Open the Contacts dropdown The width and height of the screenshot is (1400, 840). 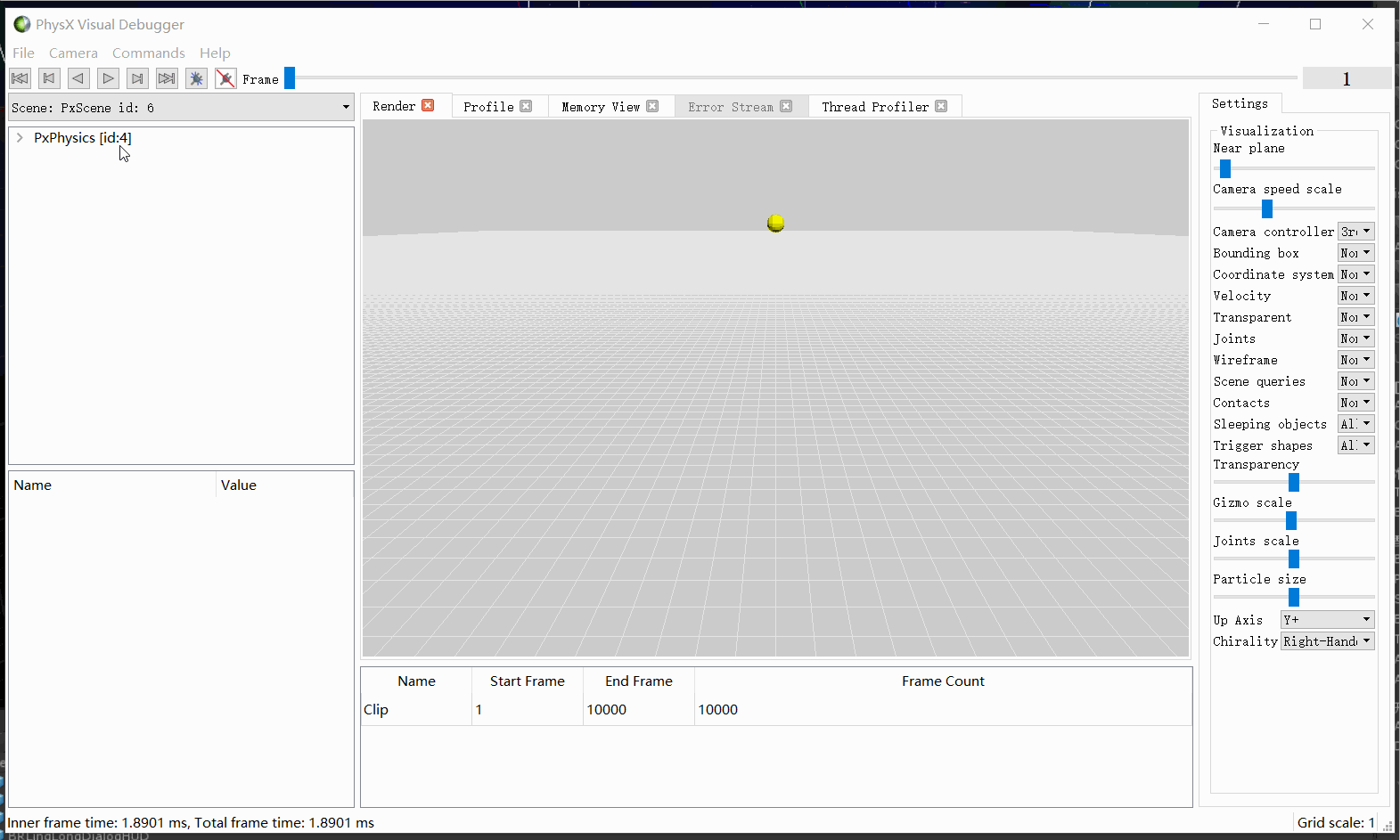pos(1355,403)
